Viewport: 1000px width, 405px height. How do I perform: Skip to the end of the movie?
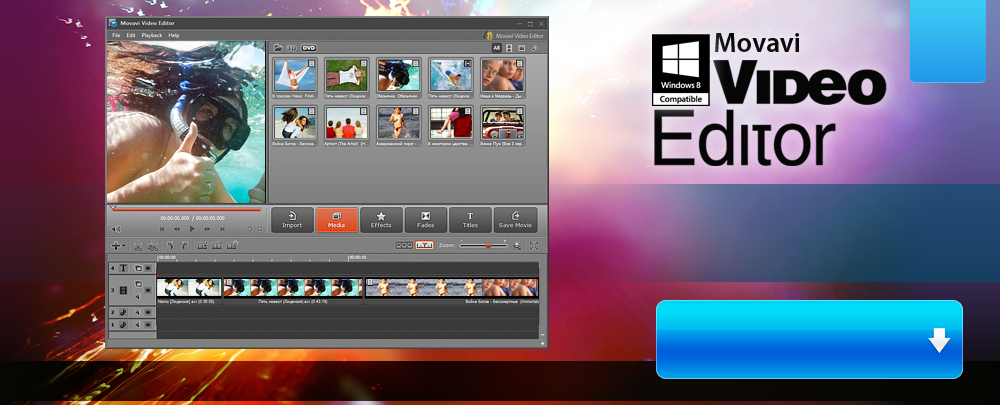click(x=222, y=228)
